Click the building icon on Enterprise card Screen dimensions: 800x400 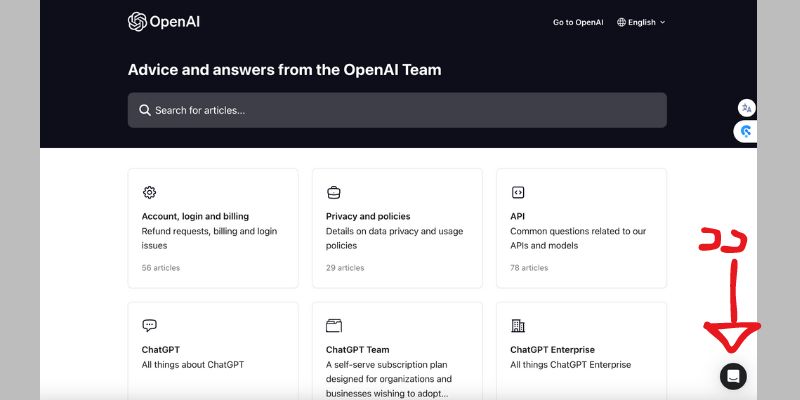(x=518, y=326)
